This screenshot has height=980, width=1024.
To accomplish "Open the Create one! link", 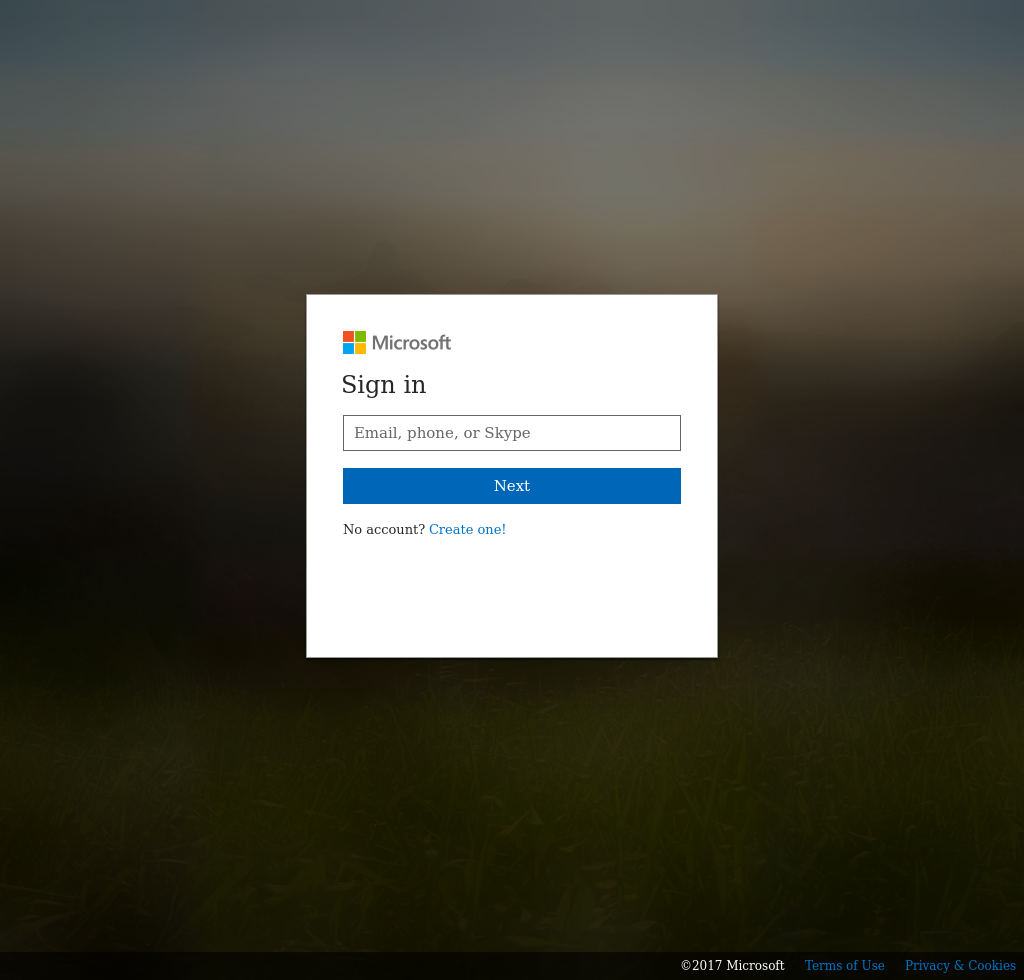I will [467, 530].
